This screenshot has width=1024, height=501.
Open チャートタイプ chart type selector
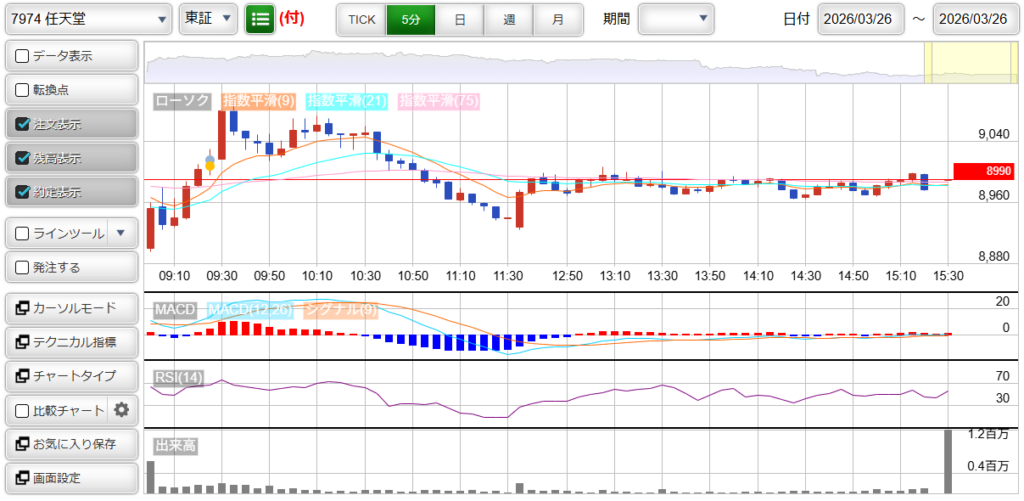70,376
